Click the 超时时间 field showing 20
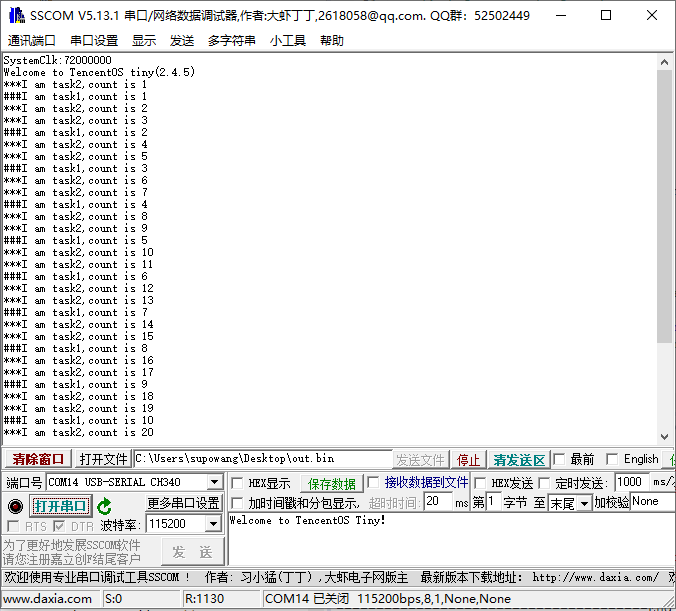Screen dimensions: 676x611 click(x=438, y=501)
